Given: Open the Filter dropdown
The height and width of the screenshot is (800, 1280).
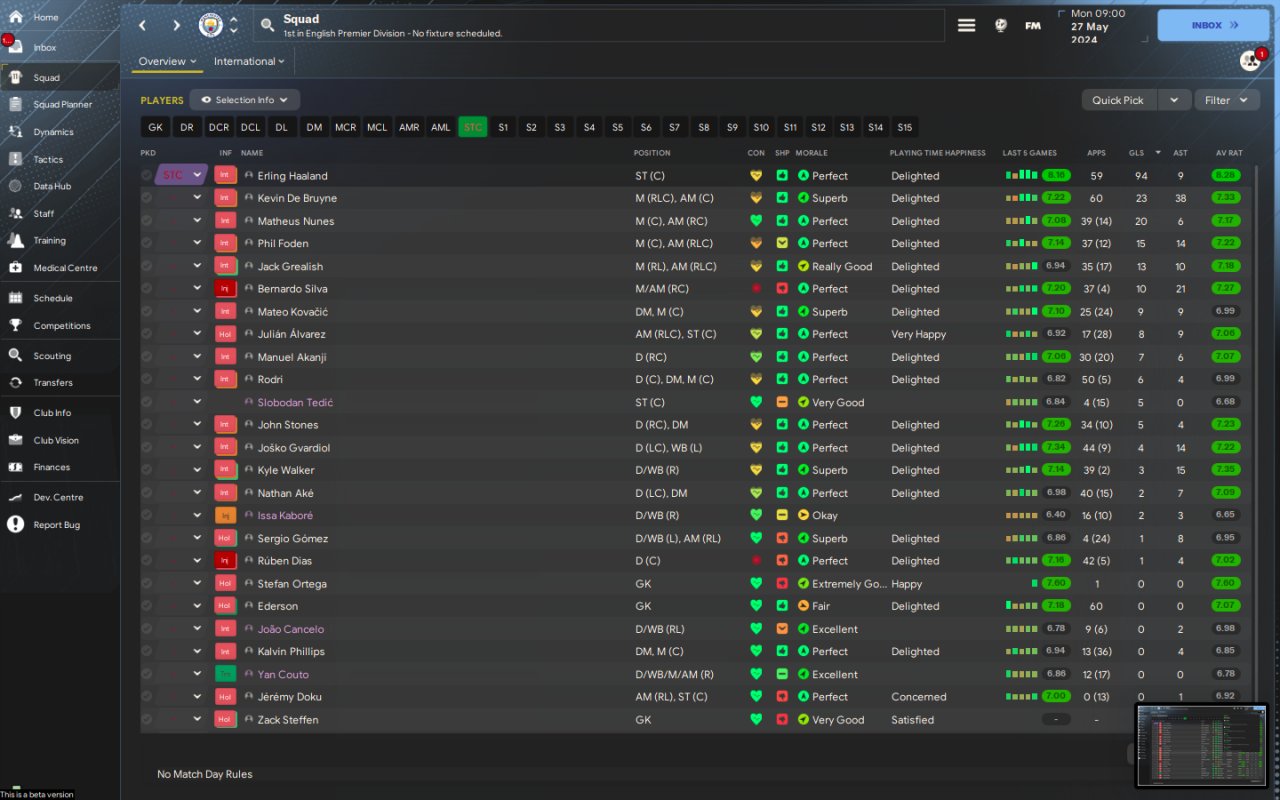Looking at the screenshot, I should pyautogui.click(x=1226, y=100).
